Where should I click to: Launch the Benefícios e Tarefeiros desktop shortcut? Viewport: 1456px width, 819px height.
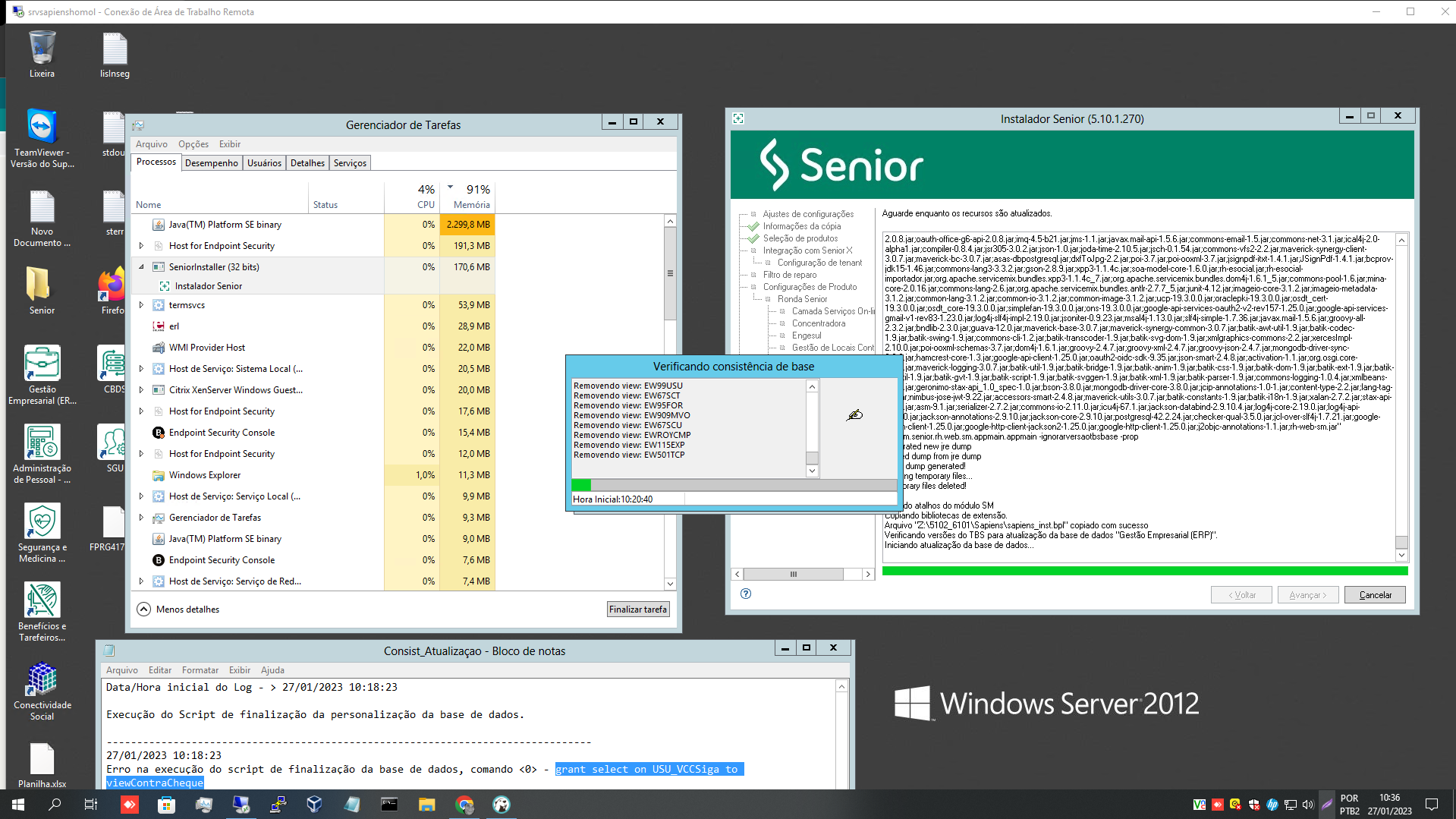point(42,612)
